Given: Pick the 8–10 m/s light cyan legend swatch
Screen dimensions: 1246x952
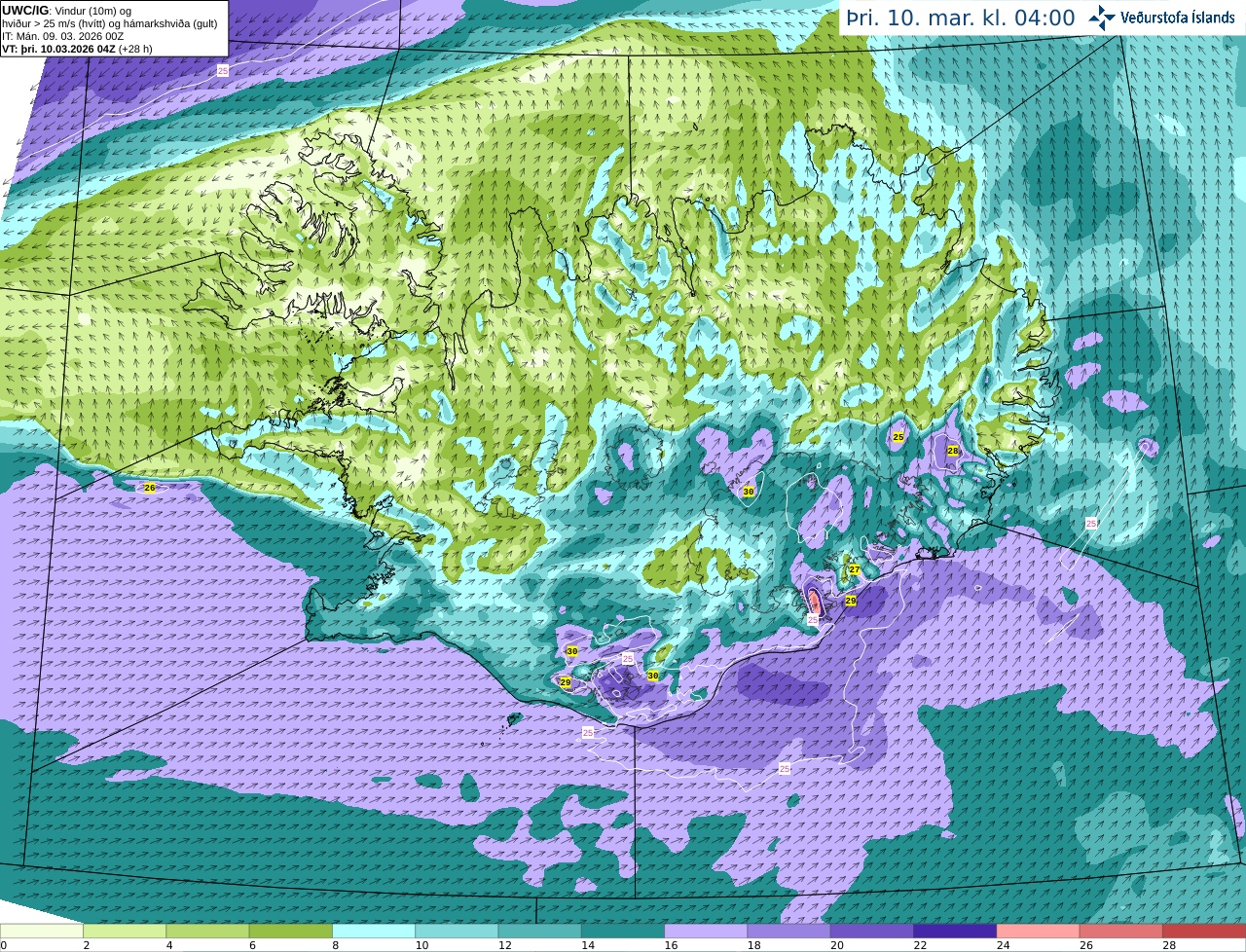Looking at the screenshot, I should [374, 932].
